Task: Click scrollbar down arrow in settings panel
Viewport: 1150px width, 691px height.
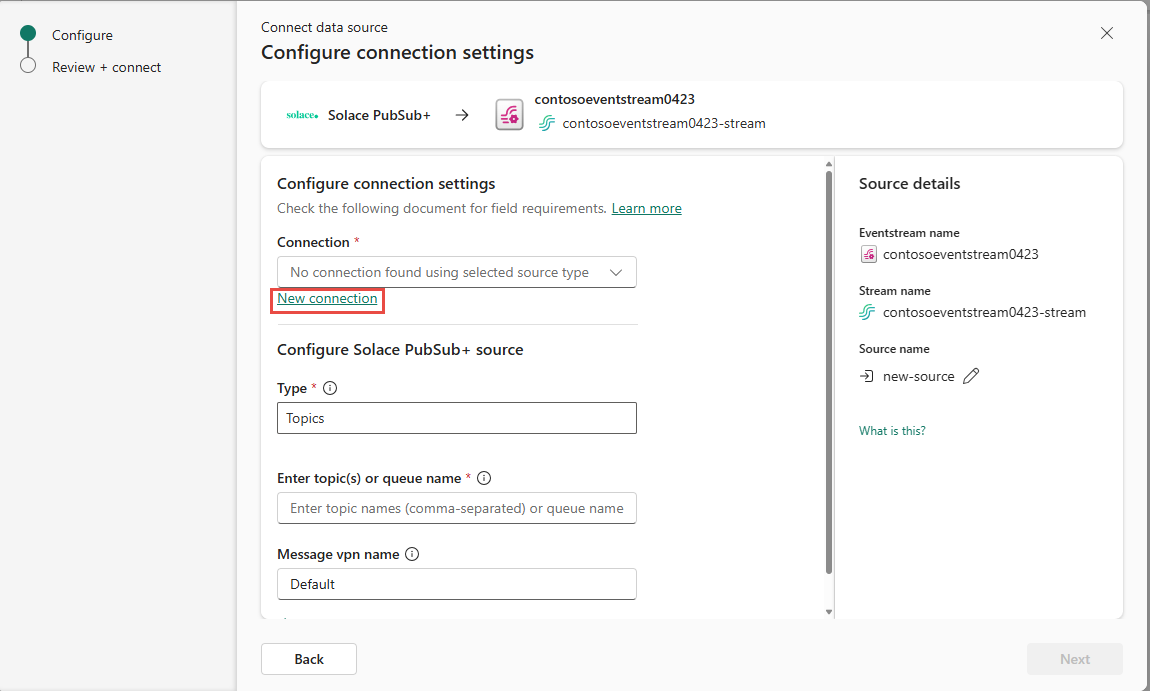Action: 829,612
